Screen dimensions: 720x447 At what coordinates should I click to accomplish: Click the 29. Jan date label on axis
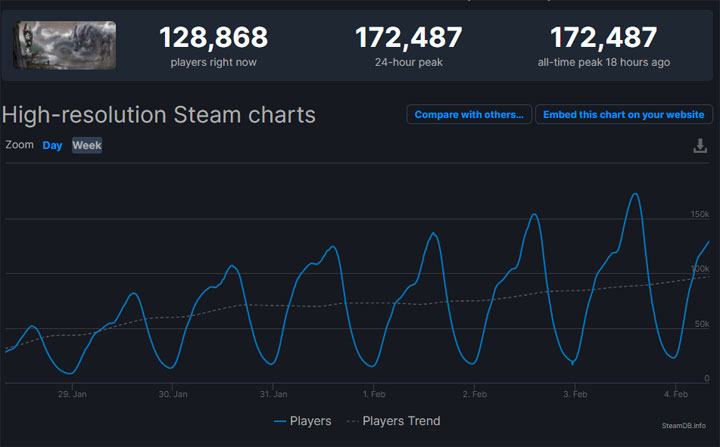point(72,394)
